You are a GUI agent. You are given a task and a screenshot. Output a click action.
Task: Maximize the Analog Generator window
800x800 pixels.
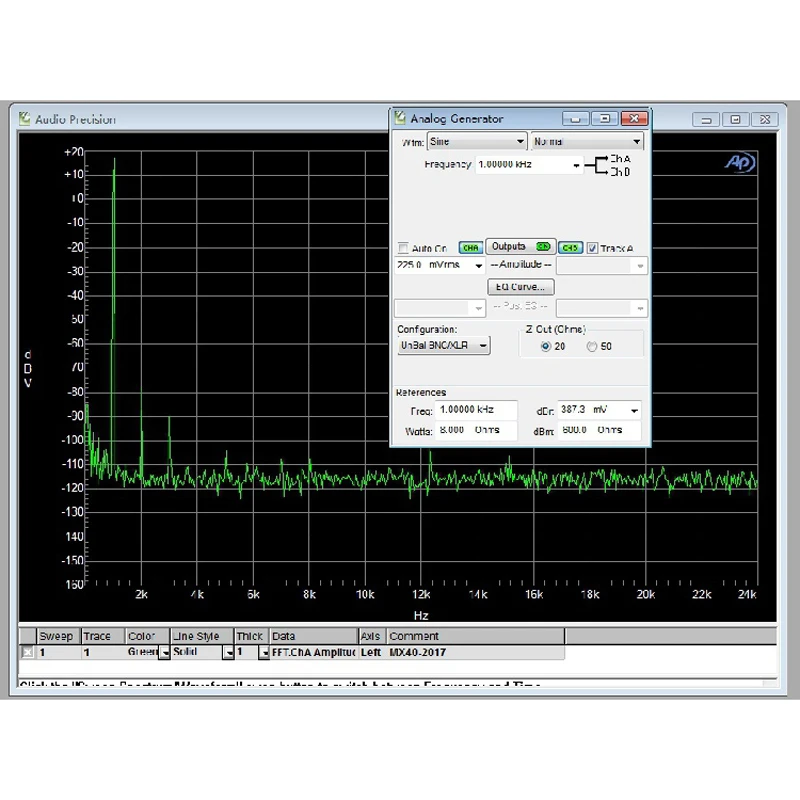click(605, 118)
